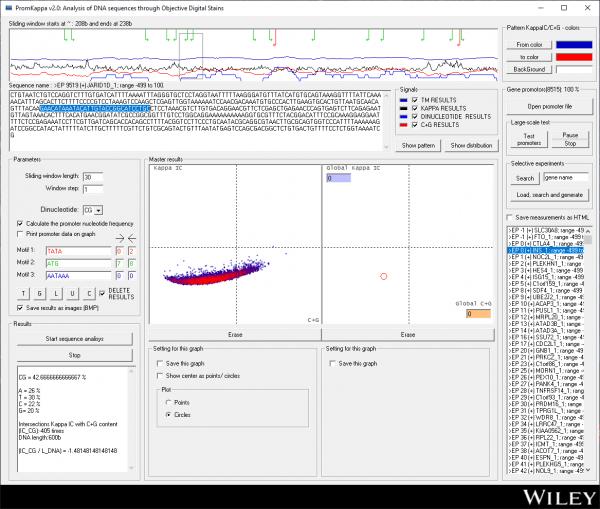
Task: Click the PromKappa app icon in title bar
Action: [8, 8]
